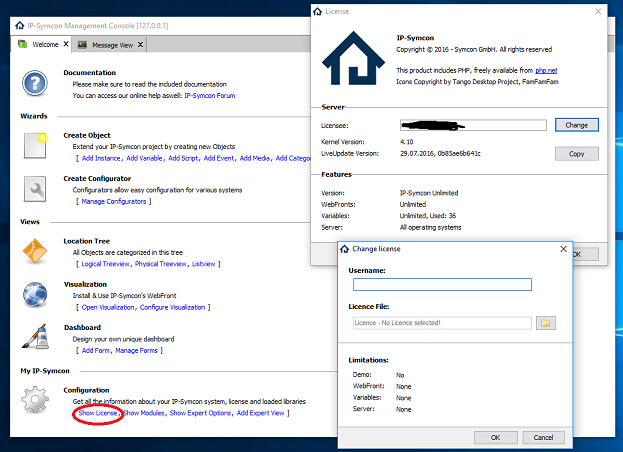Screen dimensions: 623x452
Task: Click the Documentation help icon
Action: (35, 84)
